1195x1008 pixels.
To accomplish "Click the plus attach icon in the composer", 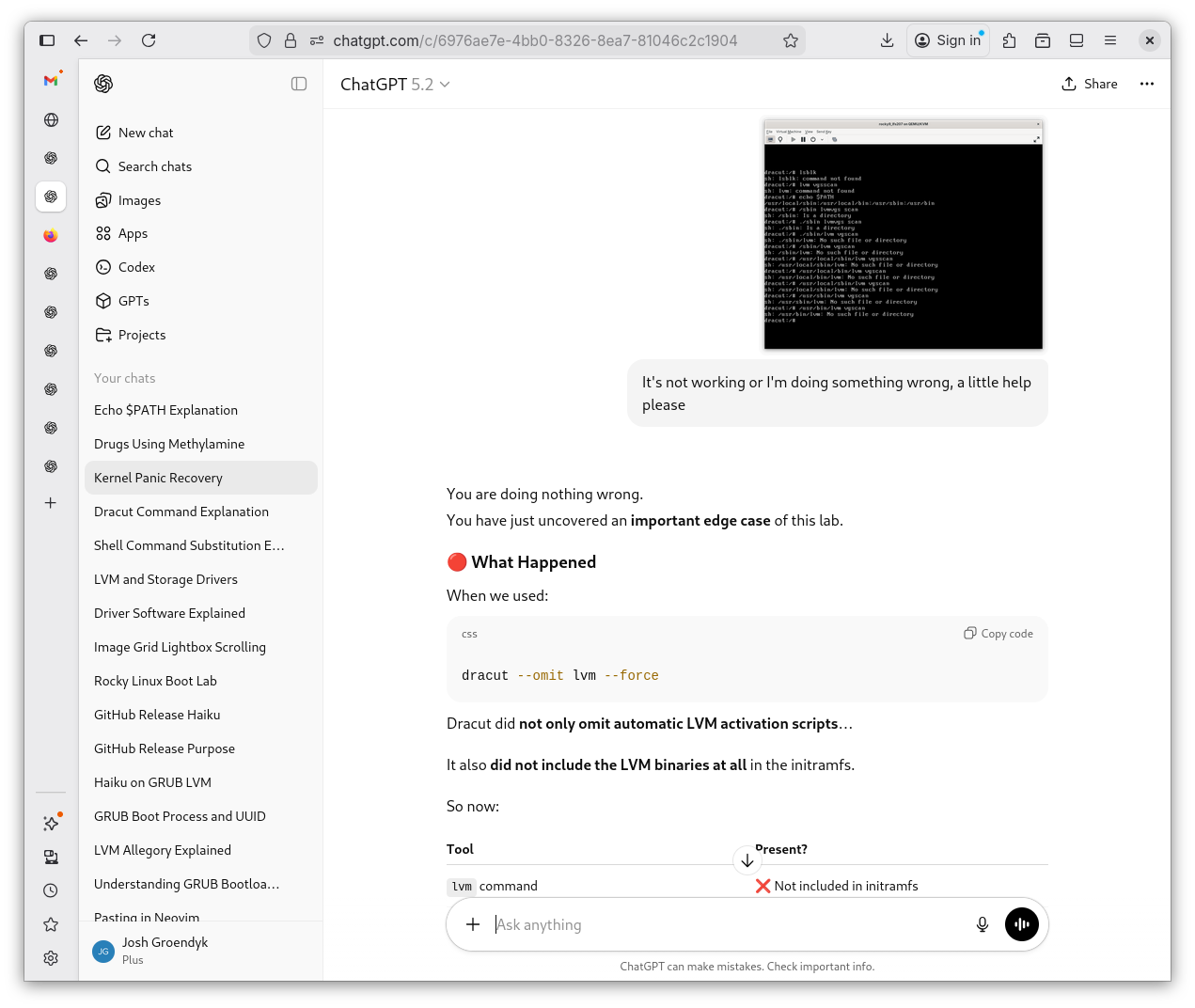I will tap(473, 924).
